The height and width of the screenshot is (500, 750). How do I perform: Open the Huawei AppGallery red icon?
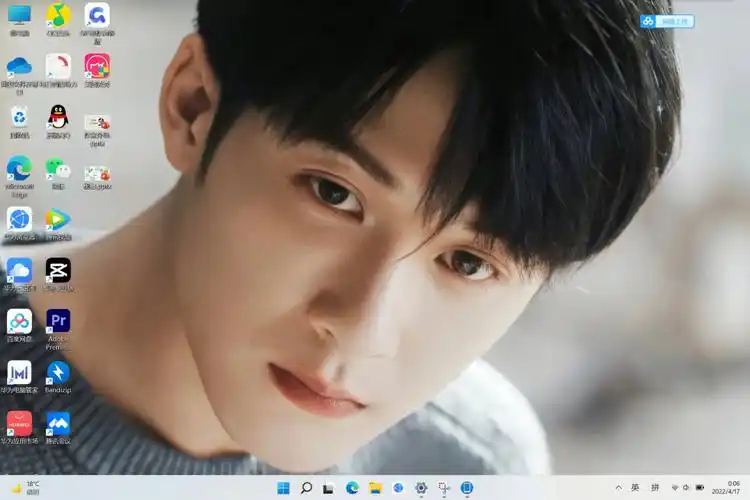[19, 424]
